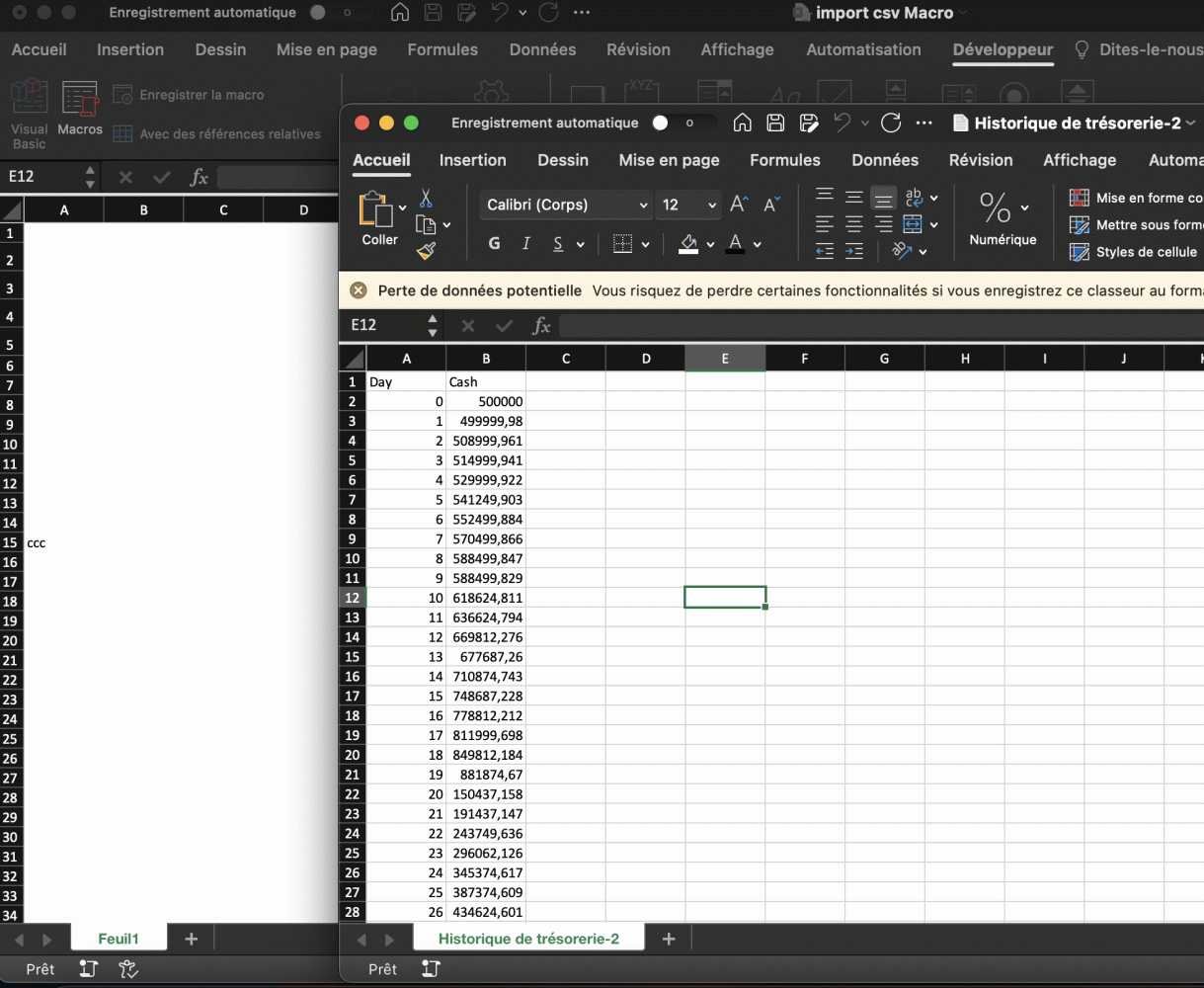Open the Calibri (Corps) font dropdown
Image resolution: width=1204 pixels, height=988 pixels.
[x=643, y=206]
